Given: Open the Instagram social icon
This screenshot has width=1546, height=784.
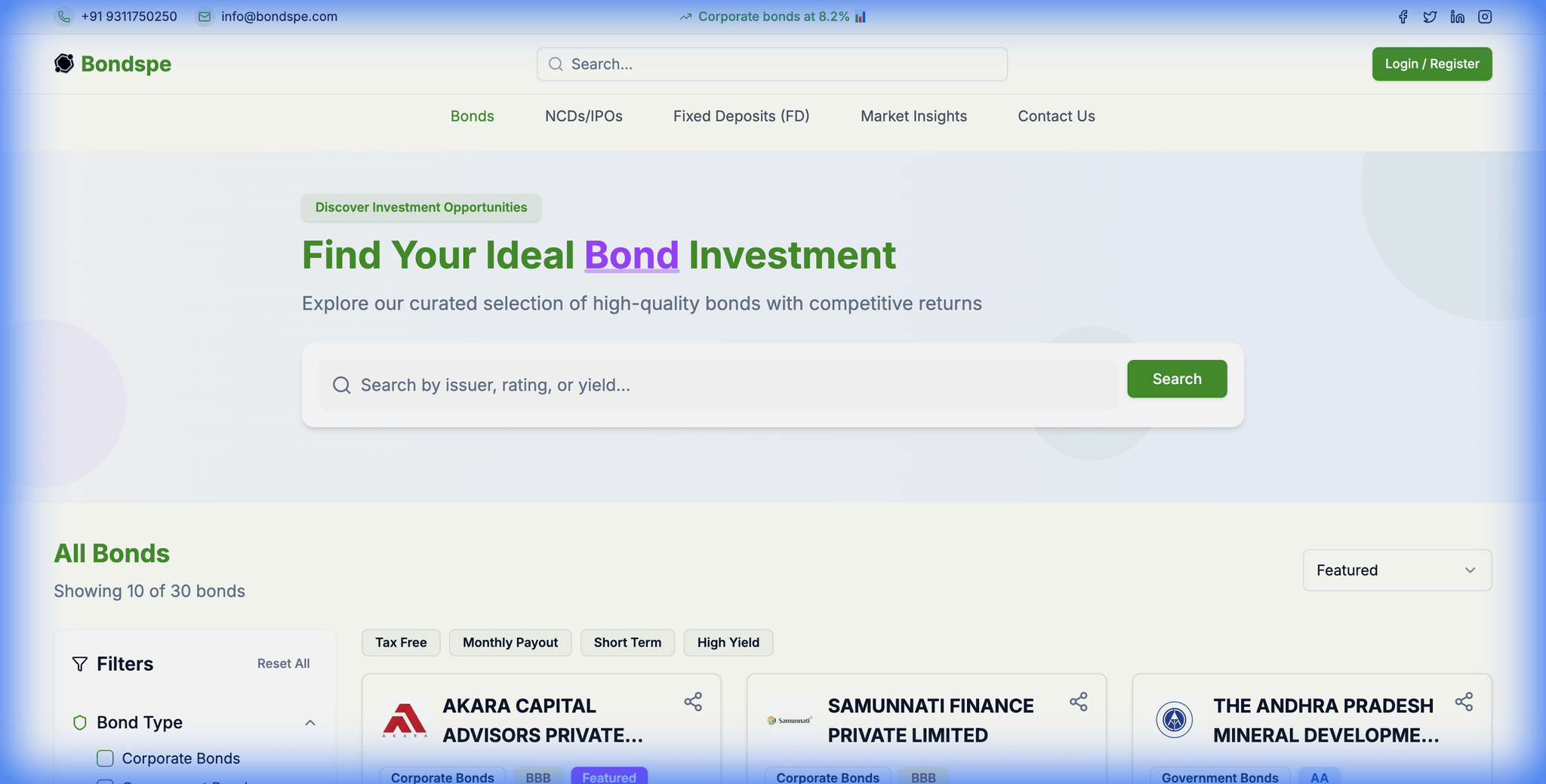Looking at the screenshot, I should click(1485, 17).
